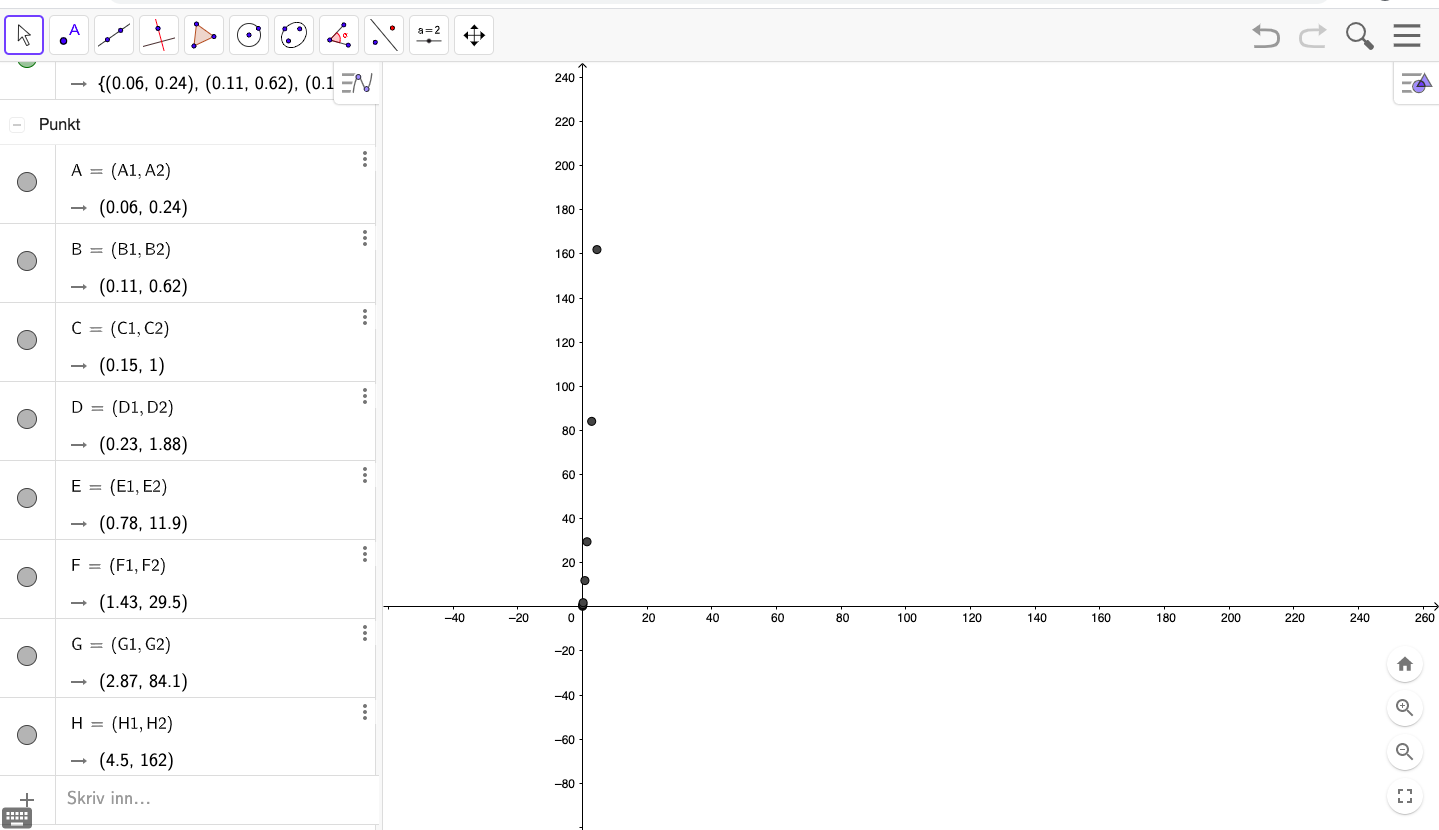Screen dimensions: 1439x830
Task: Select the Move graphics view tool
Action: 474,36
